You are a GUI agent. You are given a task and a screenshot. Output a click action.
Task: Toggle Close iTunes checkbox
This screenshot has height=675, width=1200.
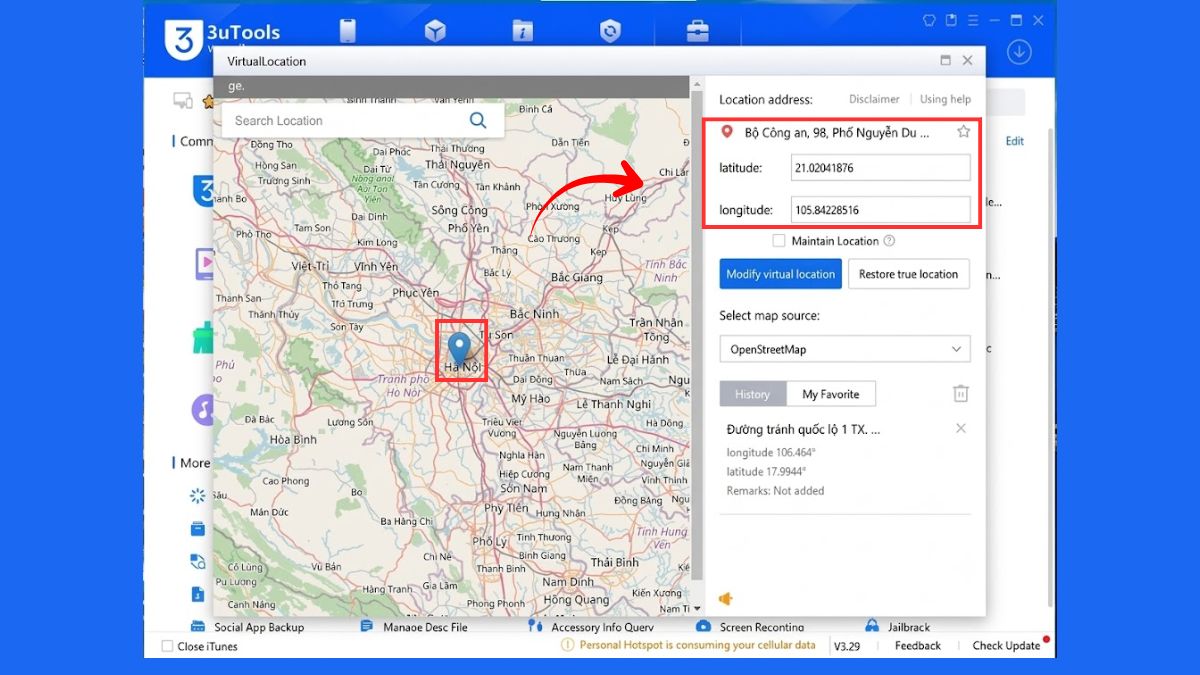click(x=168, y=646)
